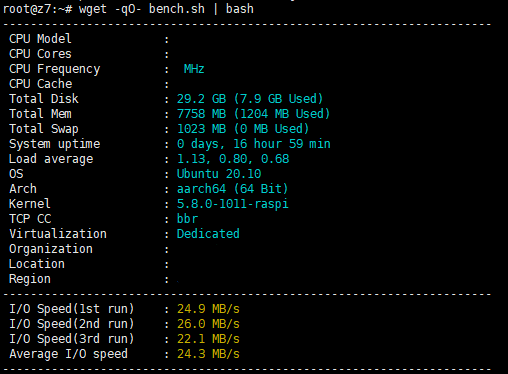Click the 'CPU Cores' label
508x374 pixels.
coord(40,54)
